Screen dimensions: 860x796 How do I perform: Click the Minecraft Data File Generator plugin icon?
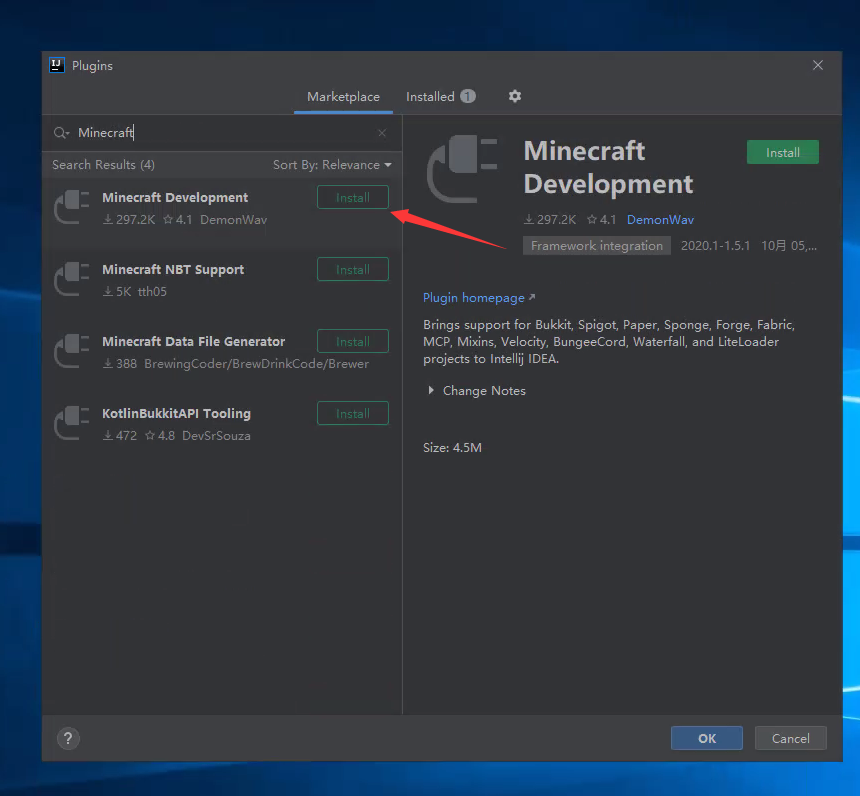click(72, 351)
